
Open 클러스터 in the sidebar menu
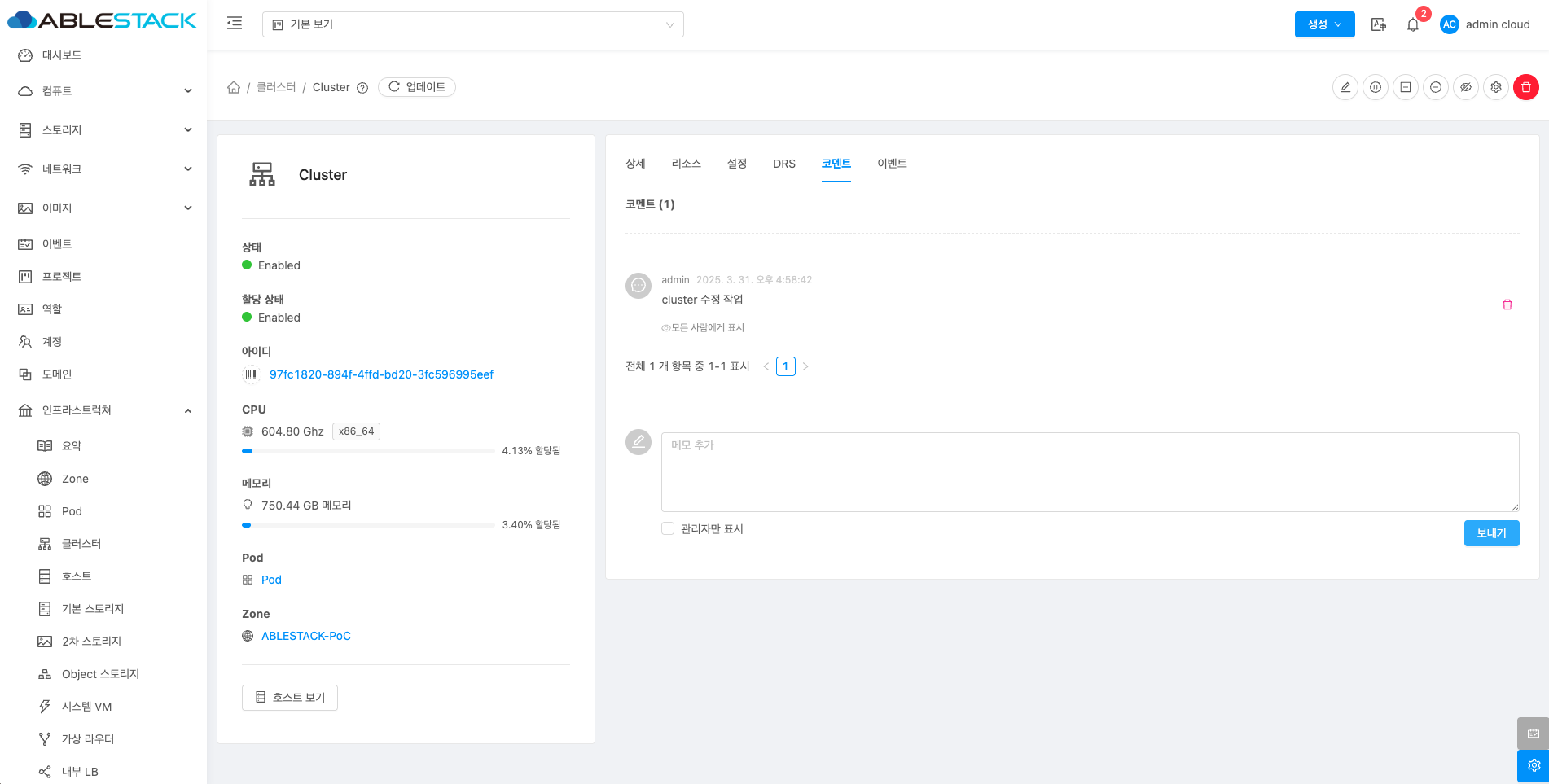coord(81,544)
